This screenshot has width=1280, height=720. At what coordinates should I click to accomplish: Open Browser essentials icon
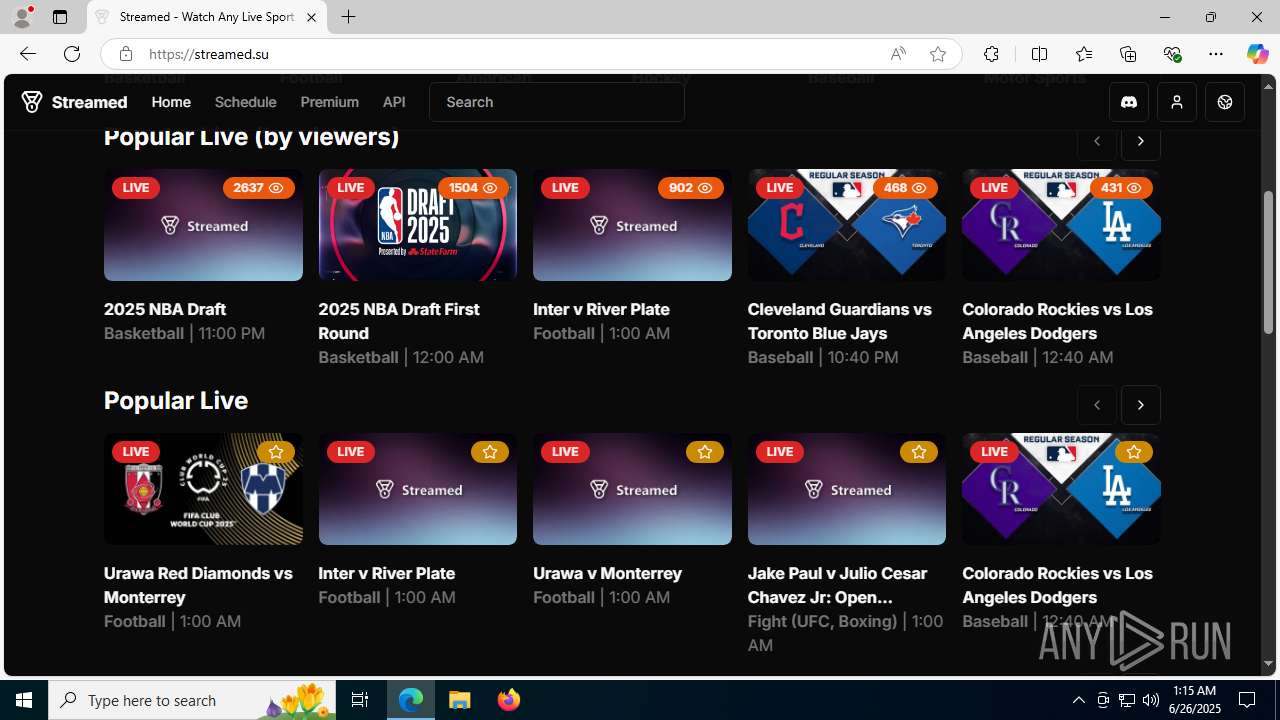[1172, 54]
